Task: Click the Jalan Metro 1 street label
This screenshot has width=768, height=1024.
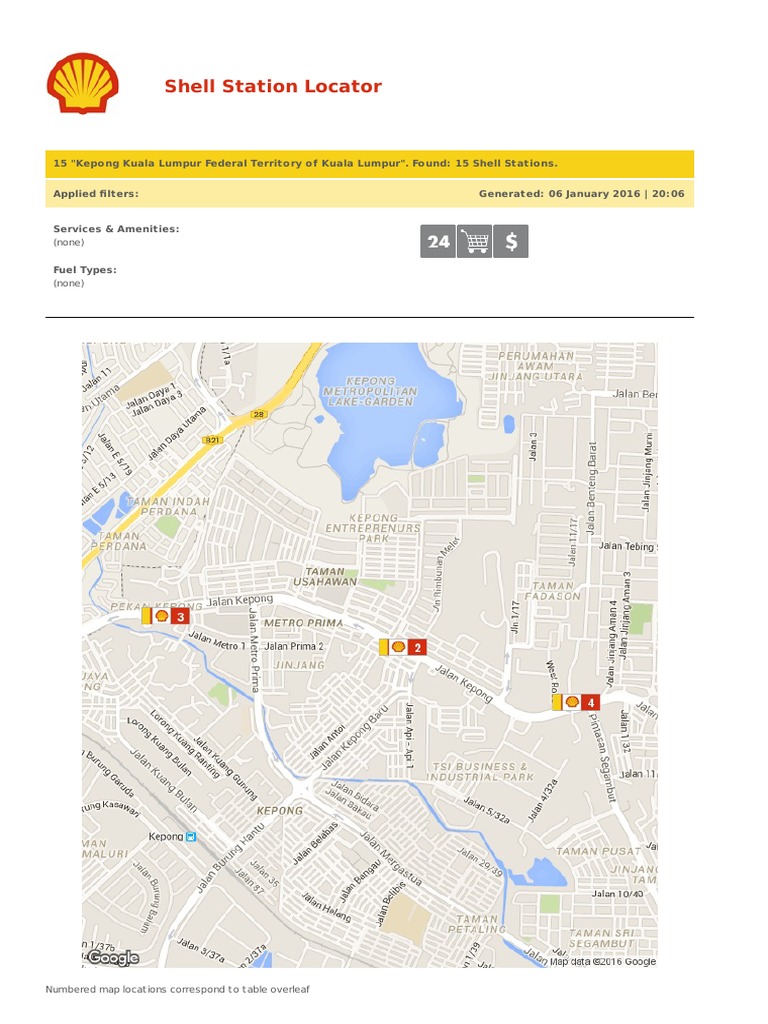Action: click(x=217, y=641)
